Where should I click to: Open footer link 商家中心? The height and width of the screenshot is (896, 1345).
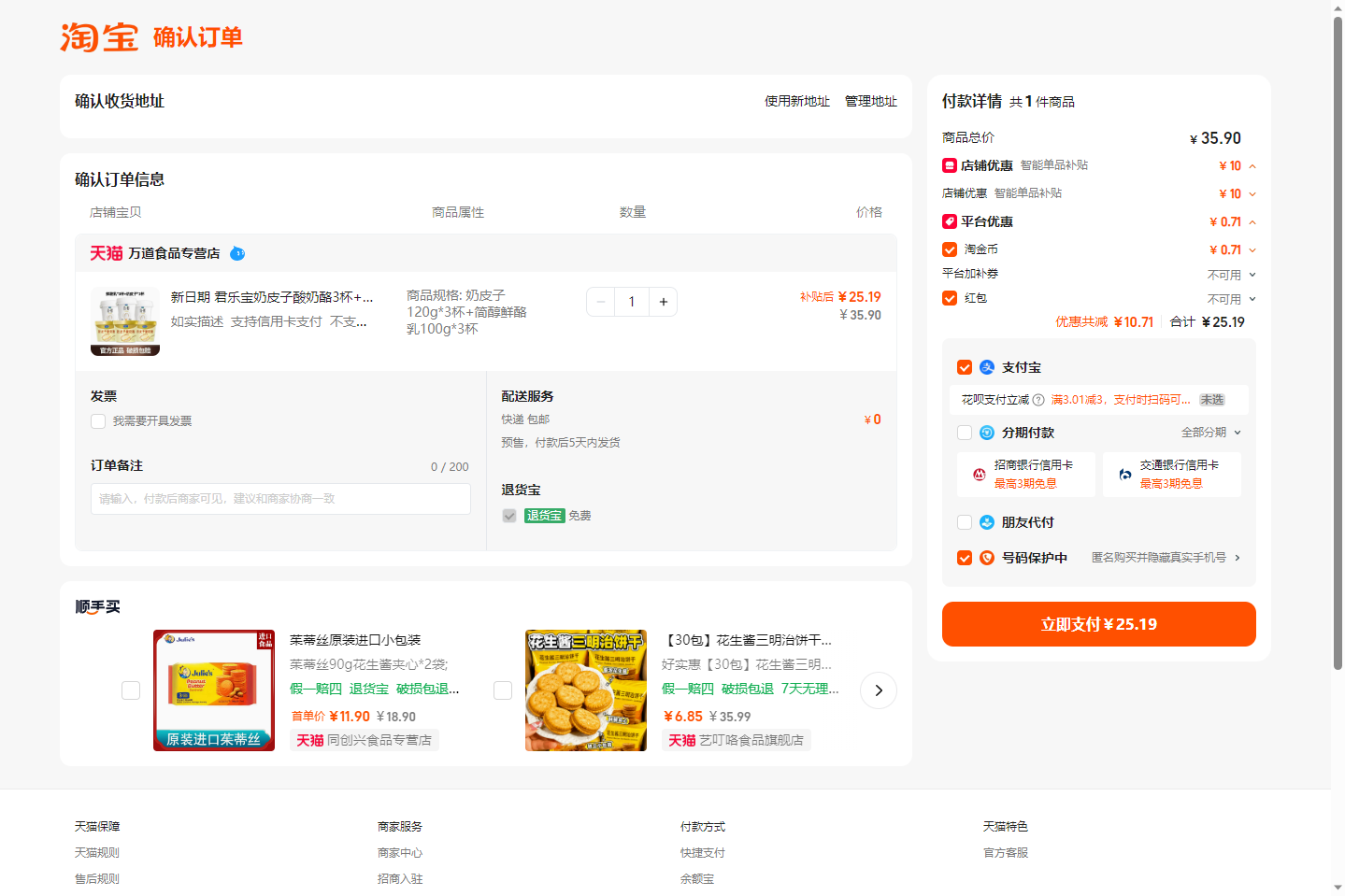400,853
